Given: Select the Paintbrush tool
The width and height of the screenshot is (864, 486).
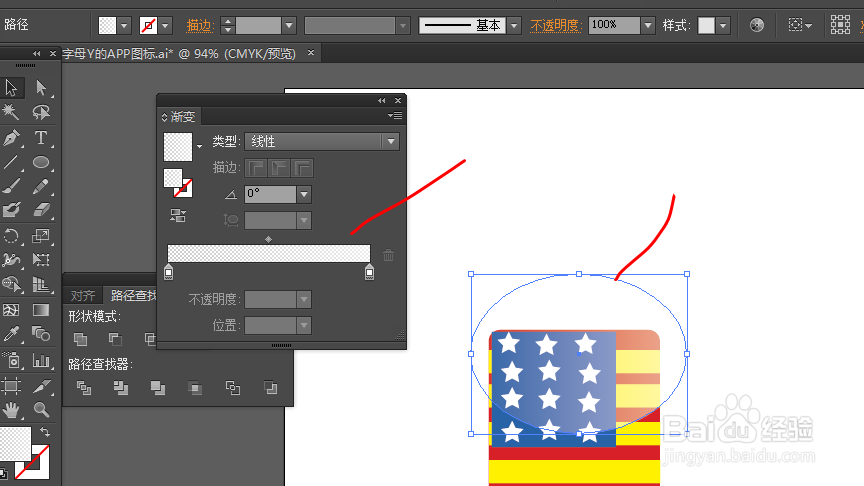Looking at the screenshot, I should (x=11, y=186).
